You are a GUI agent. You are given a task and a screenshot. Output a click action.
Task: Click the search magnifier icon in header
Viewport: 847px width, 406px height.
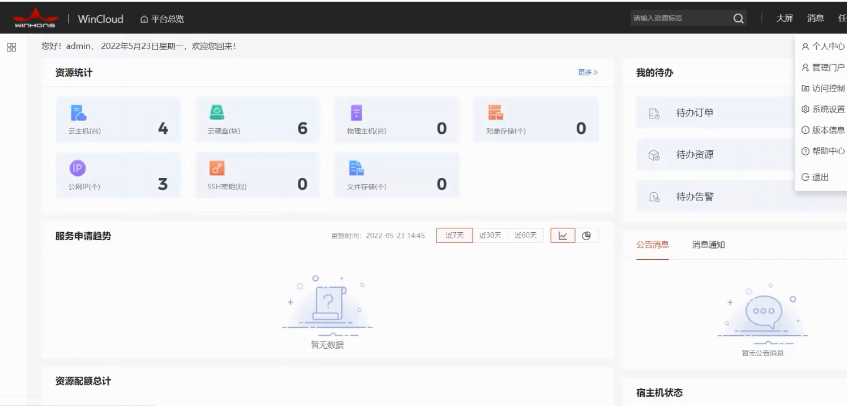[x=738, y=18]
